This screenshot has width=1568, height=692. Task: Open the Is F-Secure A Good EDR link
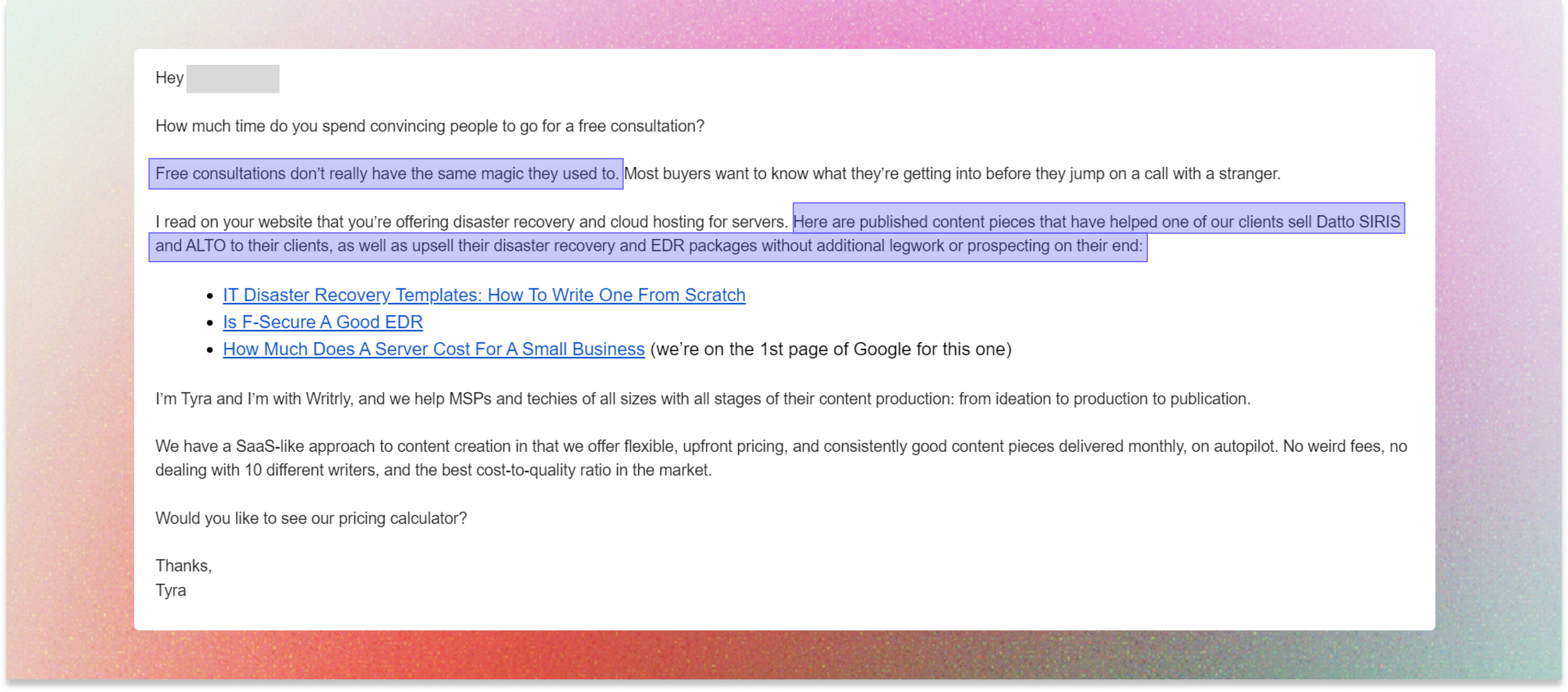(323, 322)
